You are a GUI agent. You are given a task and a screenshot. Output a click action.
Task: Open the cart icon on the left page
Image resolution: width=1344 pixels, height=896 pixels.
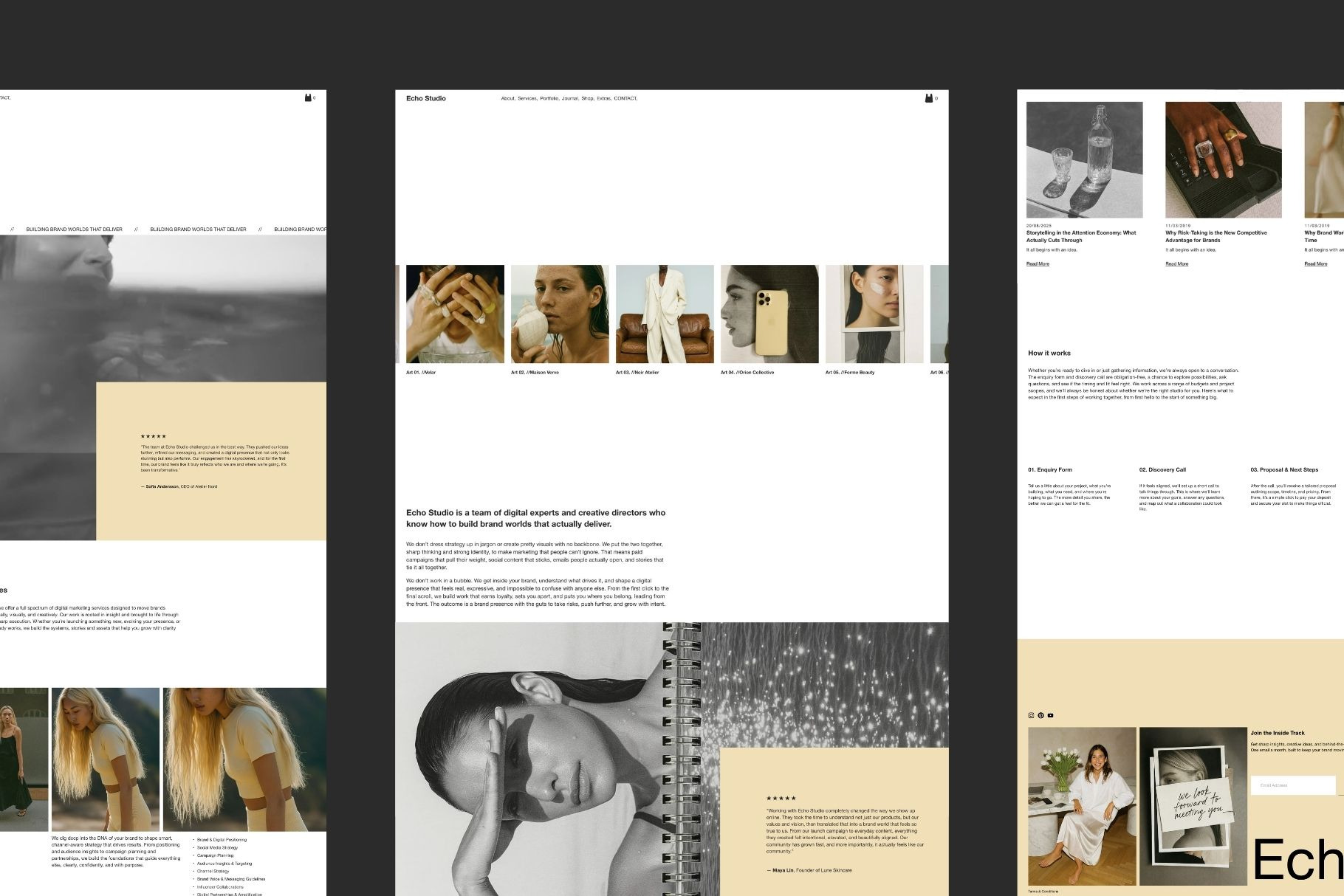pos(308,97)
